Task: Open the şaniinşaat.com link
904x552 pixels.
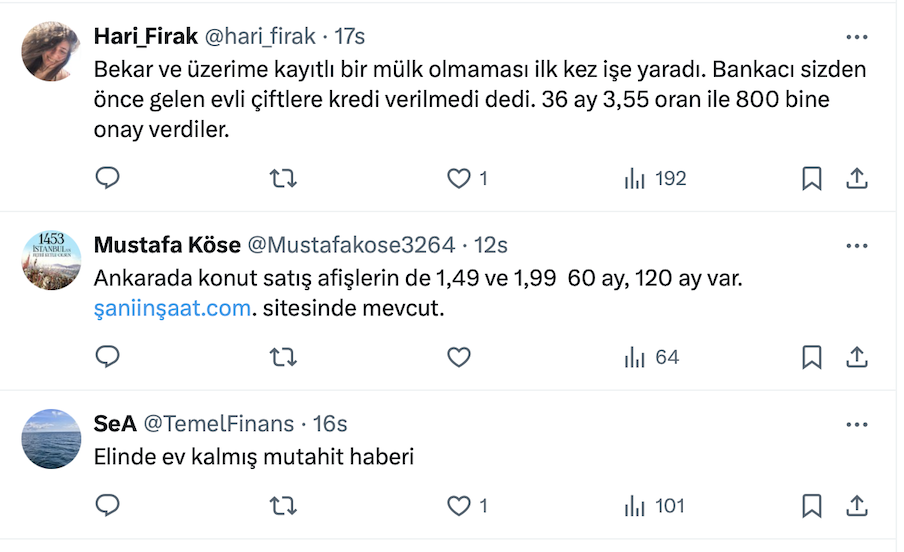Action: [171, 308]
